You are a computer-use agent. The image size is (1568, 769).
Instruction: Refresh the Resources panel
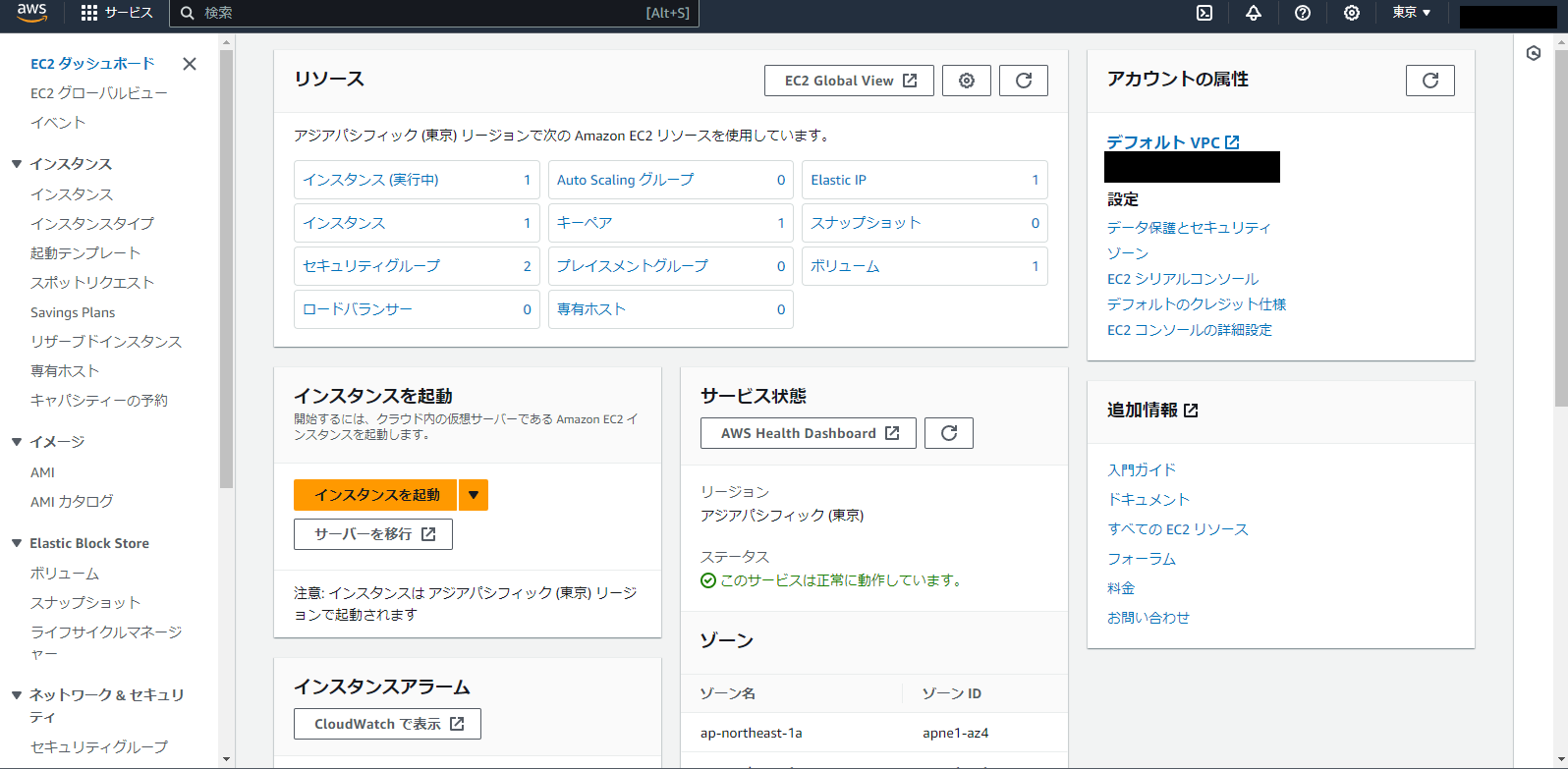click(1024, 81)
